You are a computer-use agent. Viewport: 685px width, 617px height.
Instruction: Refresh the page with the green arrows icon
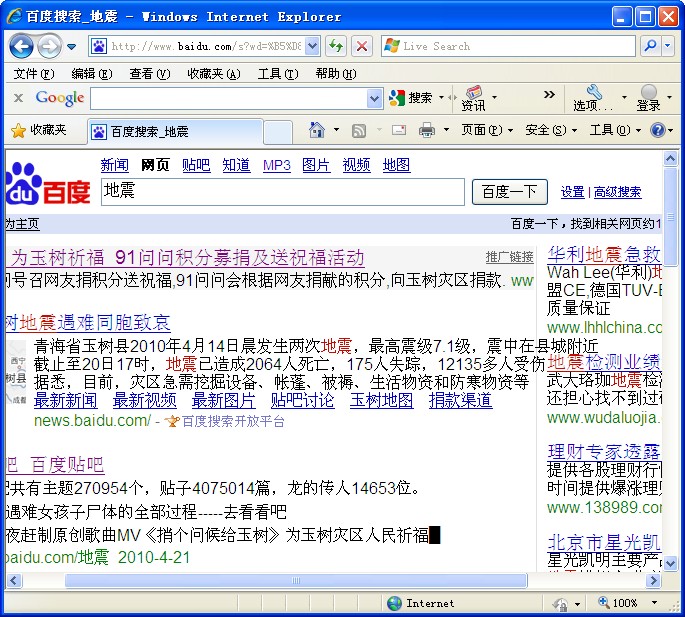pos(336,46)
